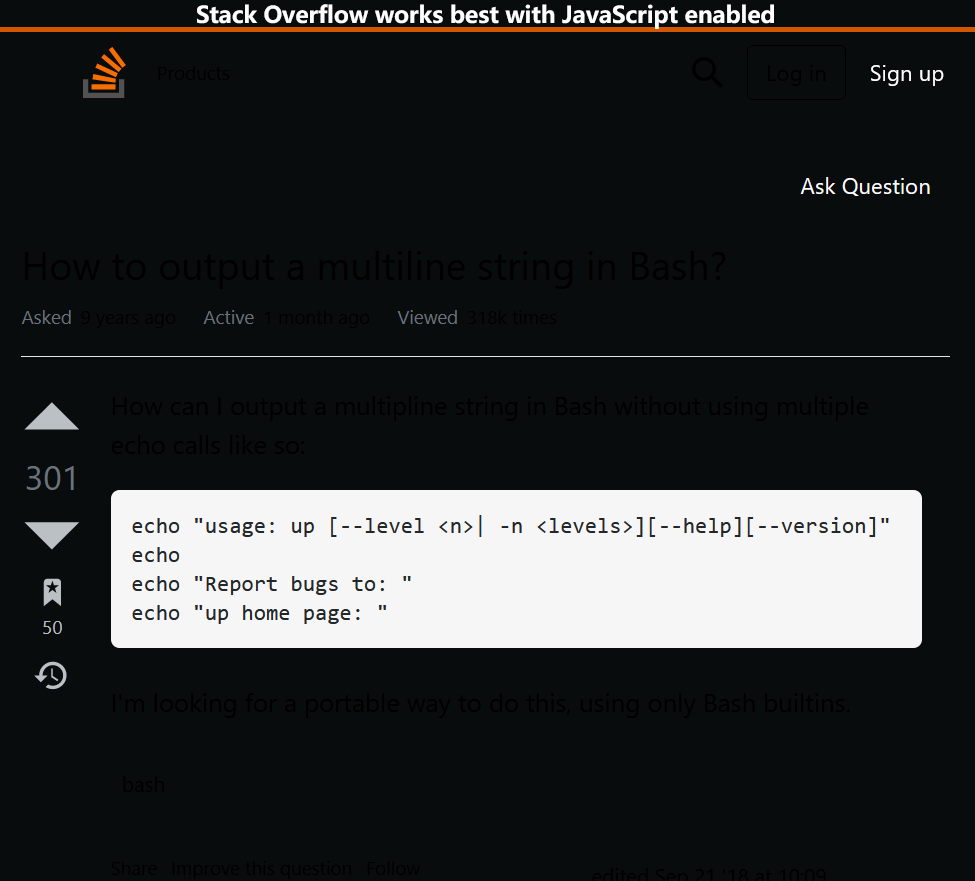Browse the bash tag
975x881 pixels.
[x=143, y=785]
